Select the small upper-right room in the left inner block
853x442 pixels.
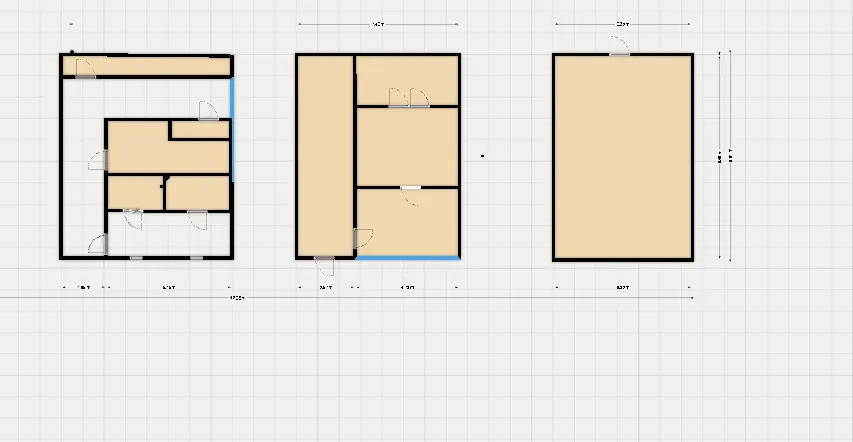tap(200, 130)
